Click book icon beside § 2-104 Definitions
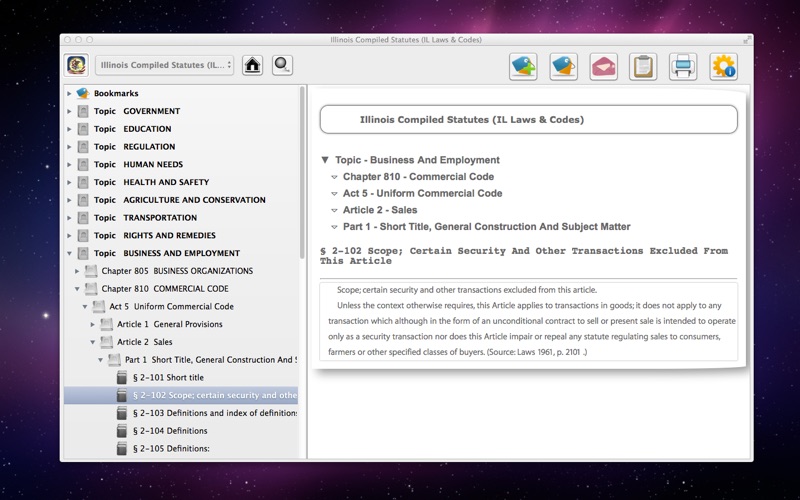The image size is (800, 500). point(121,431)
